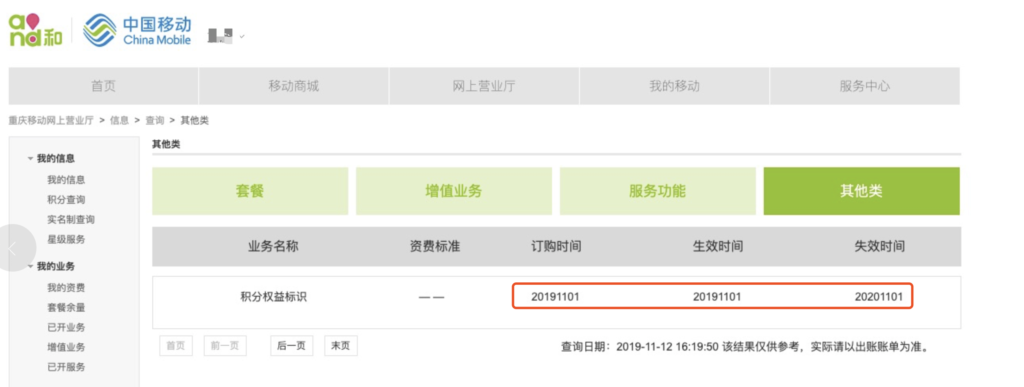
Task: Click the left carousel arrow circle
Action: [x=13, y=247]
